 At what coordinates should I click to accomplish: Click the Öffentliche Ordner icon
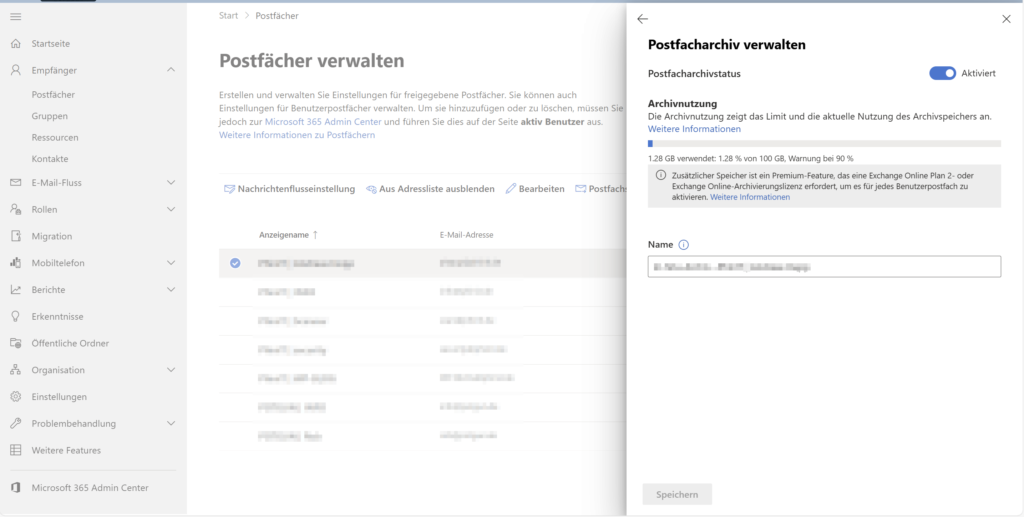15,343
